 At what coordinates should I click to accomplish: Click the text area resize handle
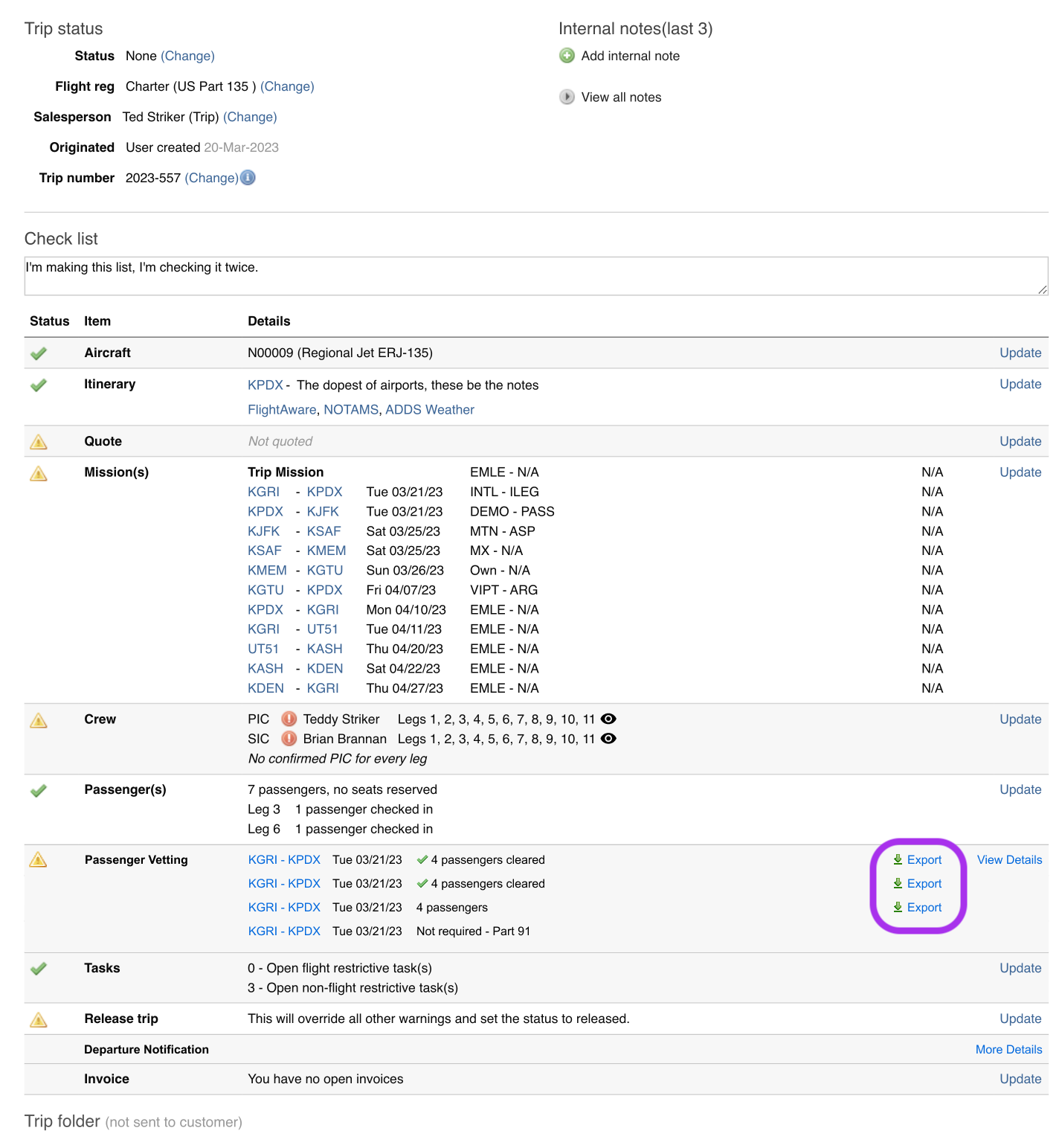click(1043, 289)
